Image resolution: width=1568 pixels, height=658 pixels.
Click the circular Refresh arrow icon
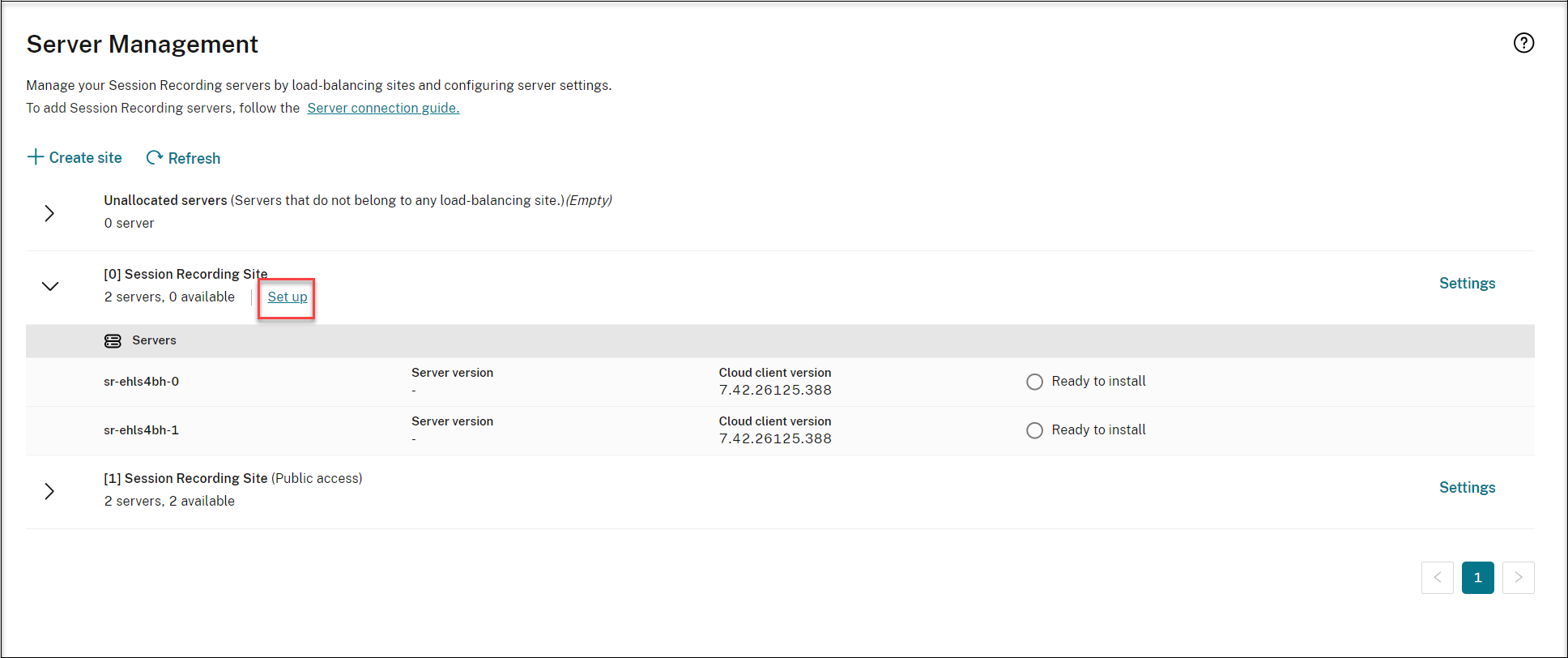click(154, 158)
